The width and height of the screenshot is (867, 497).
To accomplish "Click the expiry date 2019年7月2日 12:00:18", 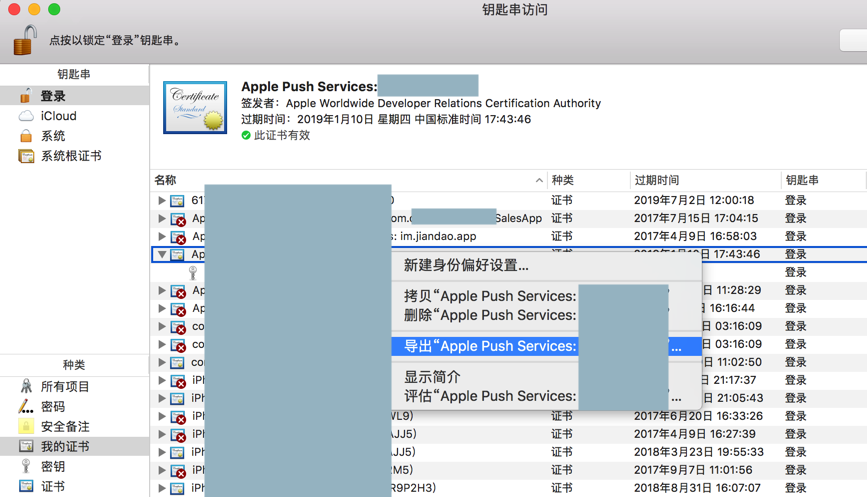I will tap(694, 200).
